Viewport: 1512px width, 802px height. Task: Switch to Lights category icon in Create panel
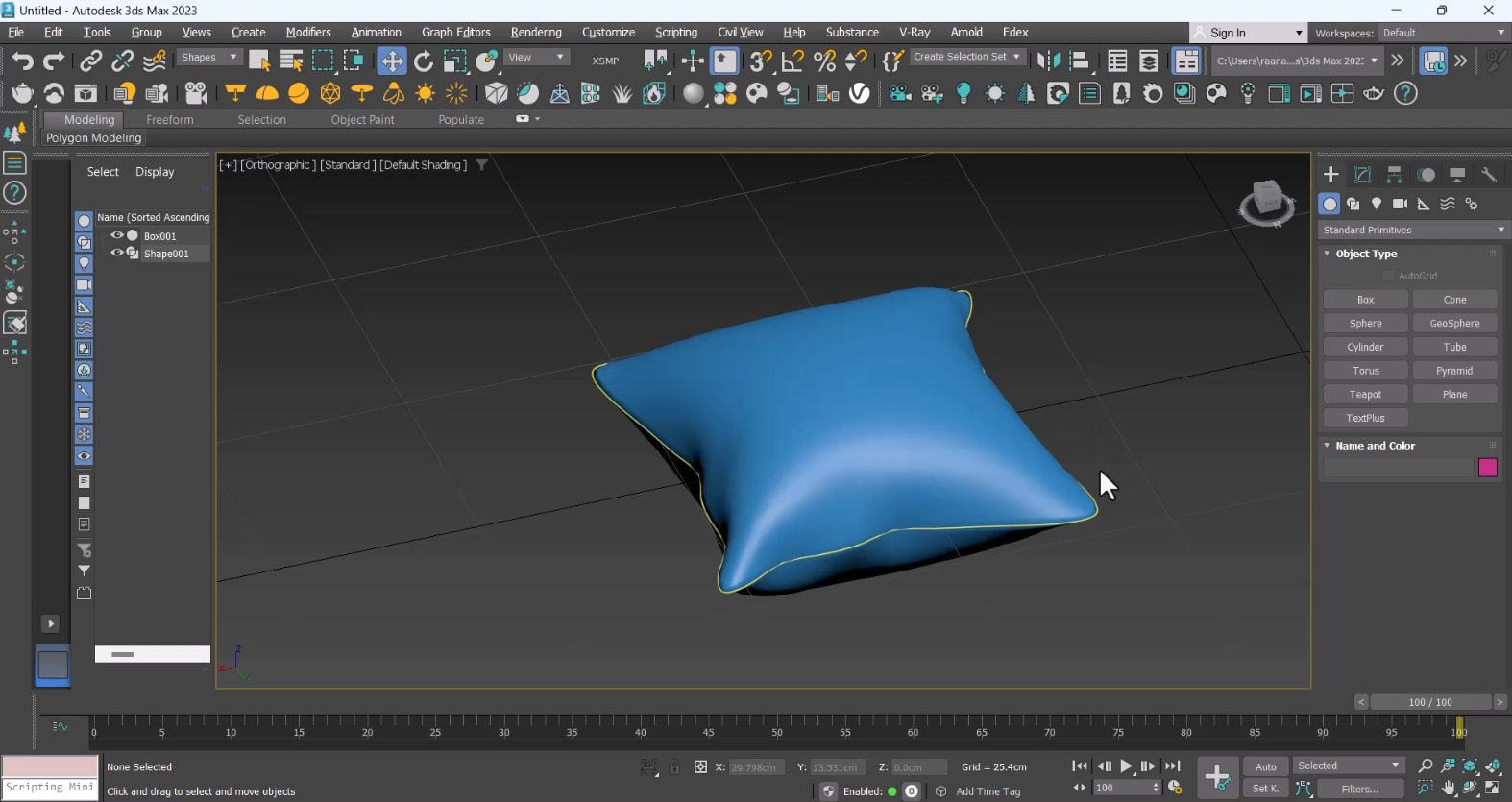1377,204
